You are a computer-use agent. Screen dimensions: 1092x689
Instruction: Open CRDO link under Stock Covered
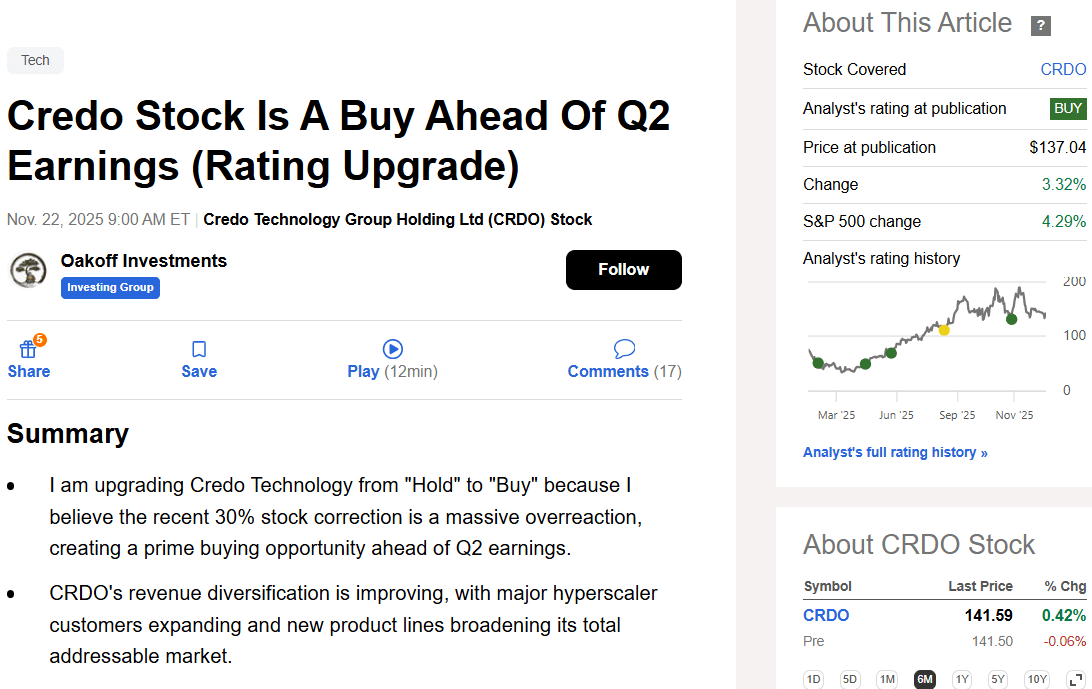1063,69
